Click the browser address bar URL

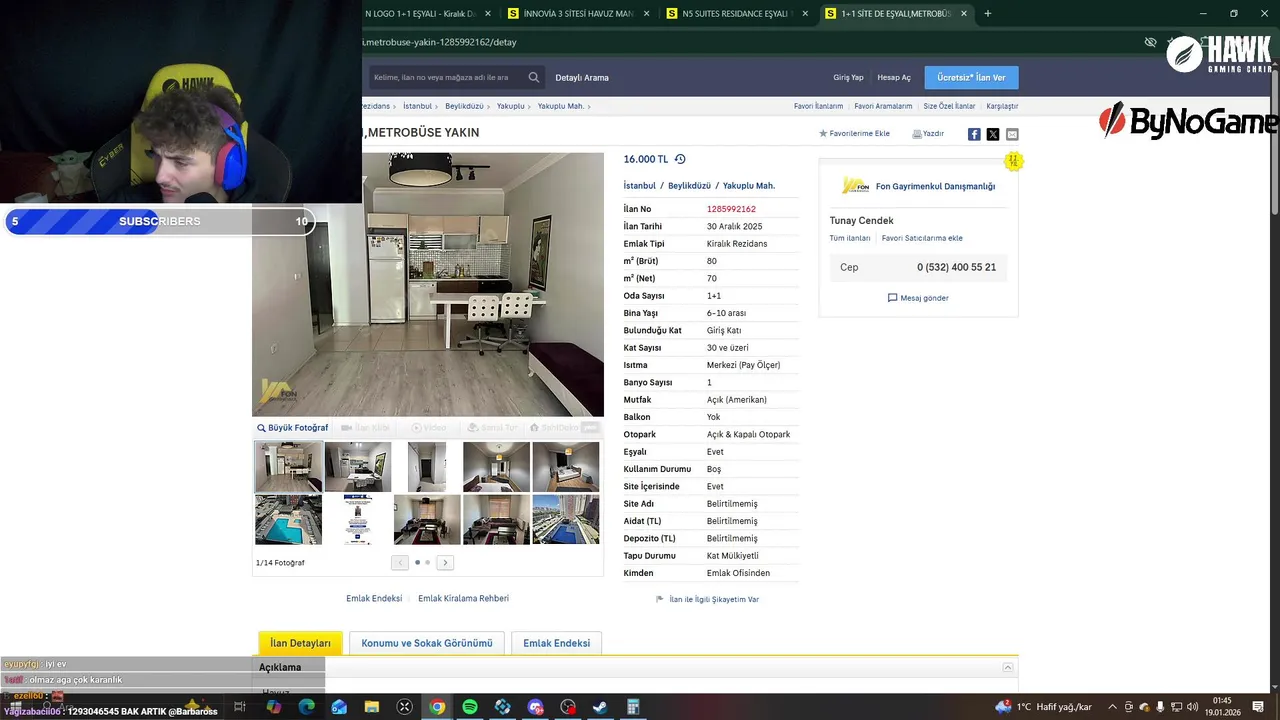pos(440,42)
